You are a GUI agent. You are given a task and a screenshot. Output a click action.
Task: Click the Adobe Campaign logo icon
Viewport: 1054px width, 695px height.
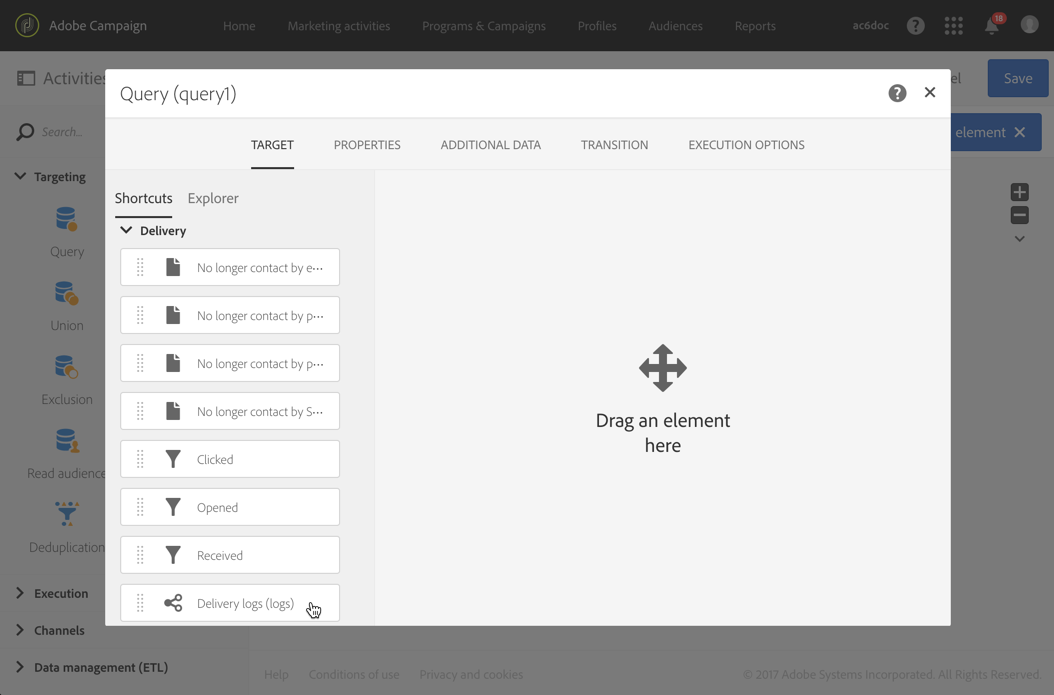27,26
